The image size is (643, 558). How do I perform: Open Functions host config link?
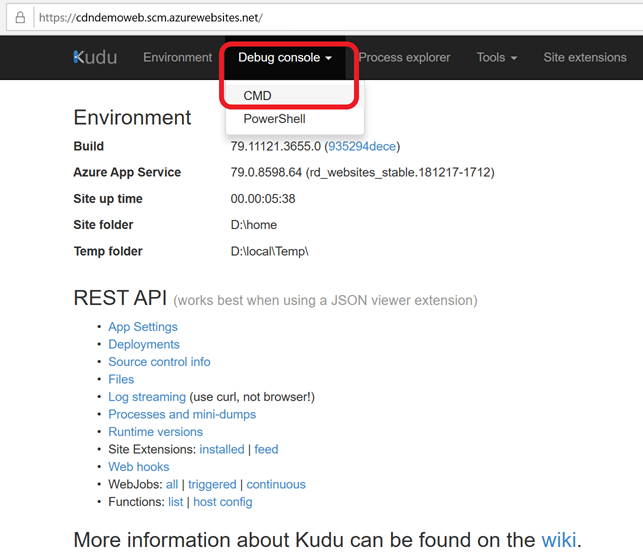tap(223, 502)
